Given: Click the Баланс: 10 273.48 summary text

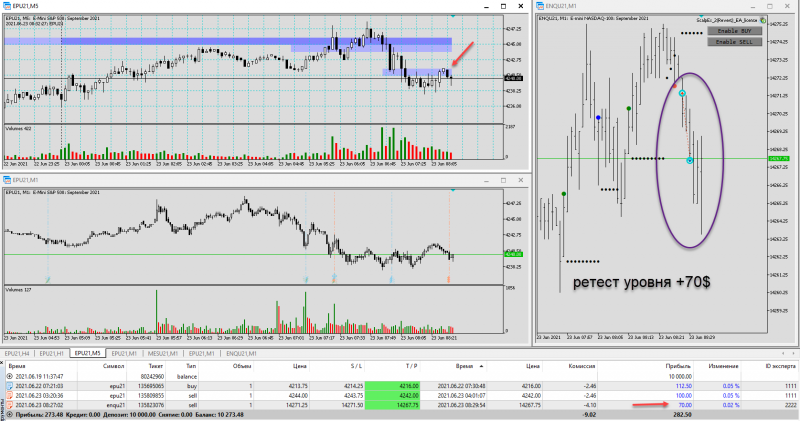Looking at the screenshot, I should click(219, 415).
